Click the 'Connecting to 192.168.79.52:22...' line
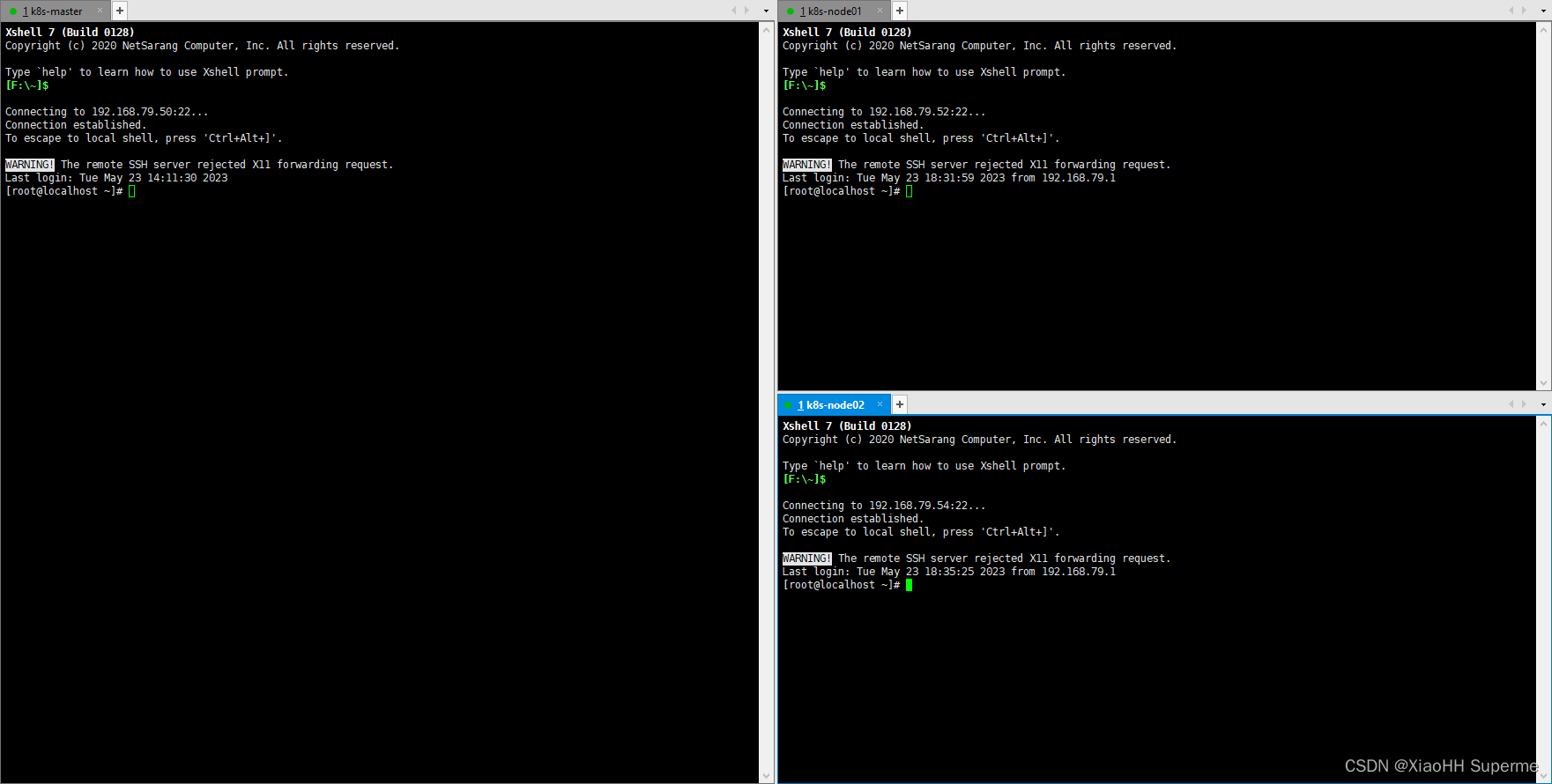 (884, 112)
